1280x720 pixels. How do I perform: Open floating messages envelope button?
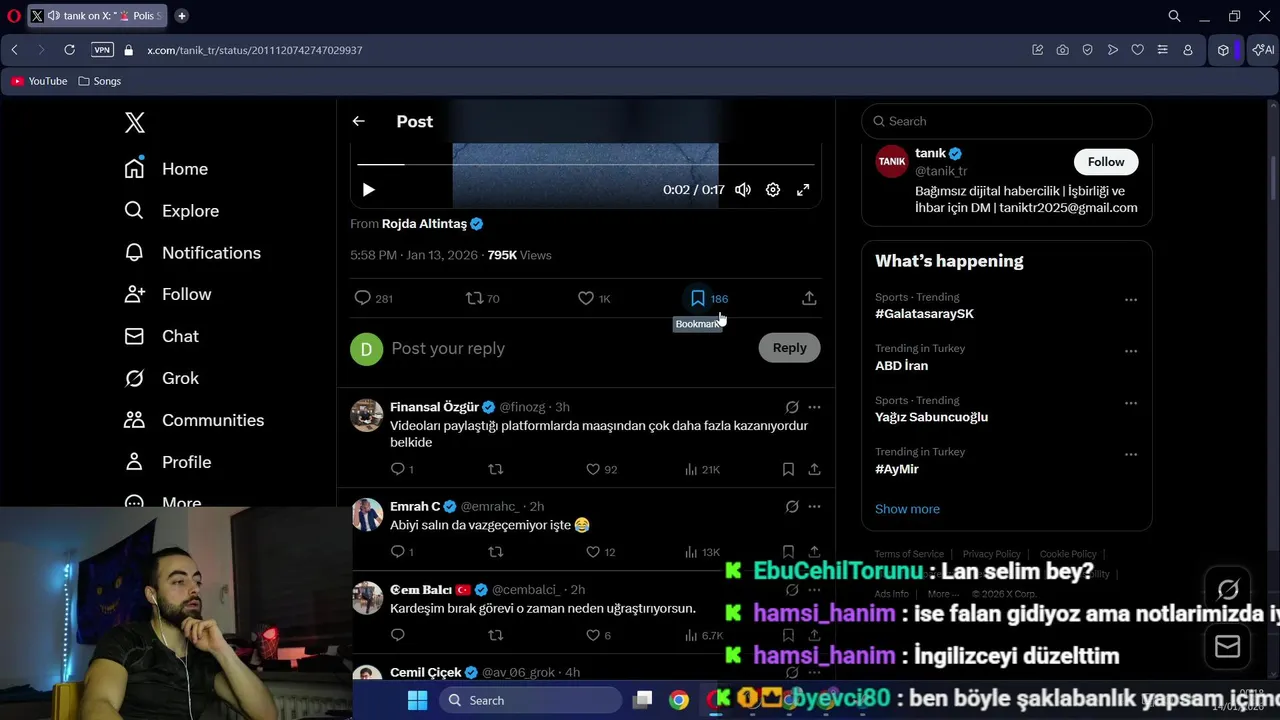(x=1228, y=647)
